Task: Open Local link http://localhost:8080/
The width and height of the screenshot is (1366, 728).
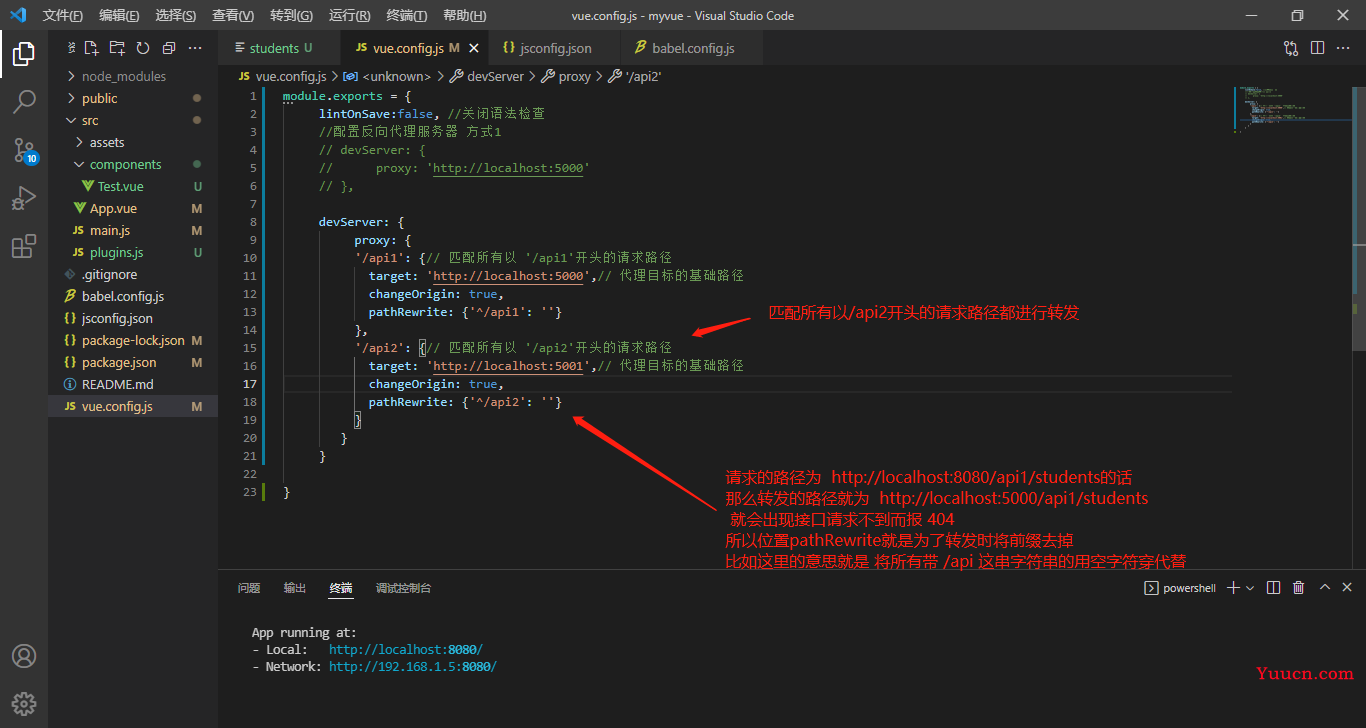Action: pyautogui.click(x=406, y=650)
